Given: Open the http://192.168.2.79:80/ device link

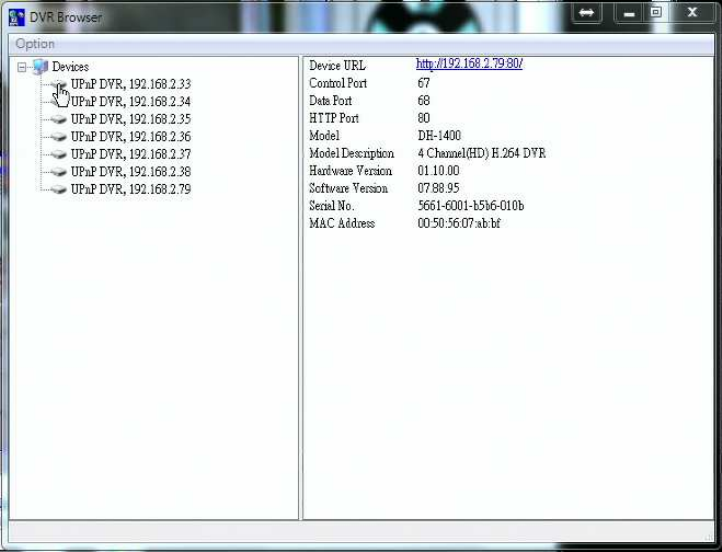Looking at the screenshot, I should pos(469,64).
